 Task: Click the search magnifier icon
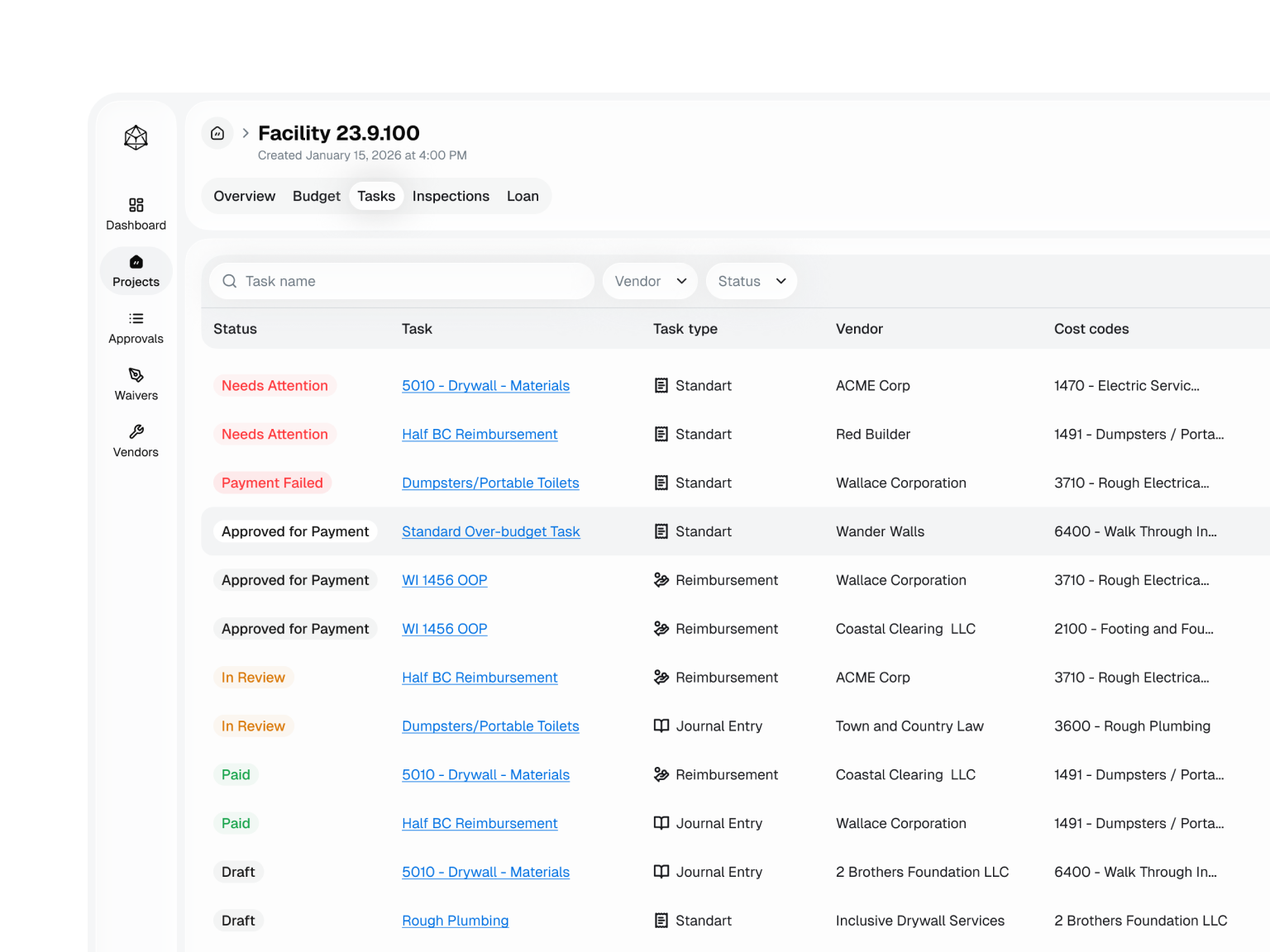[x=230, y=281]
